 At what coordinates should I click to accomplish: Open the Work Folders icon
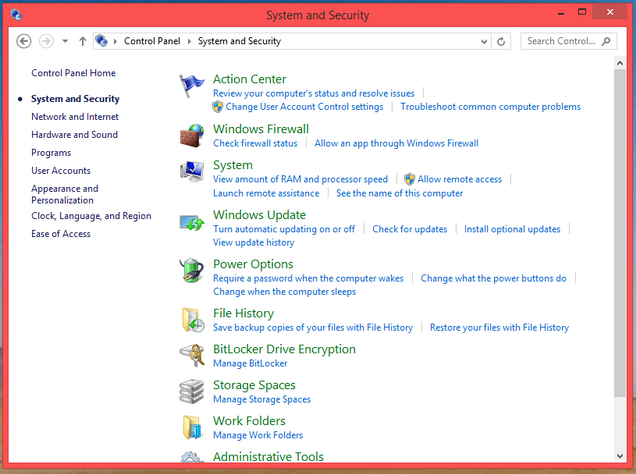[x=192, y=427]
